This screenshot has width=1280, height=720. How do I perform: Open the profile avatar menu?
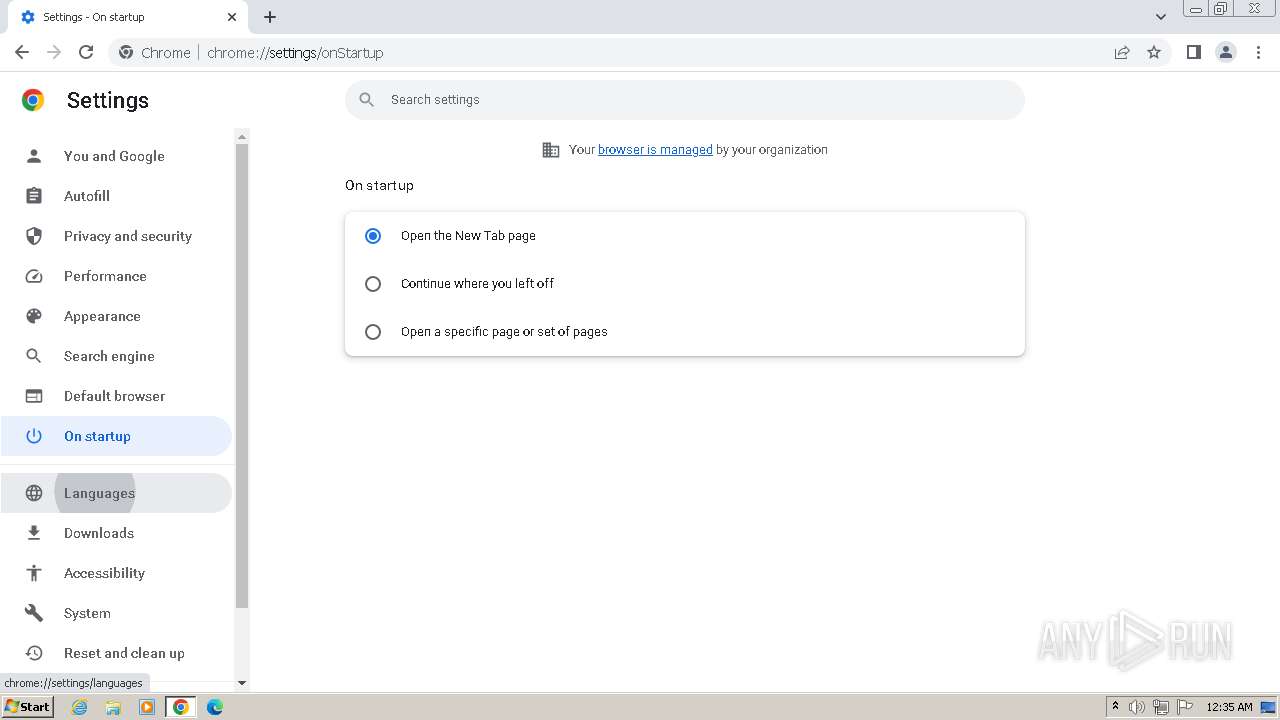1226,52
